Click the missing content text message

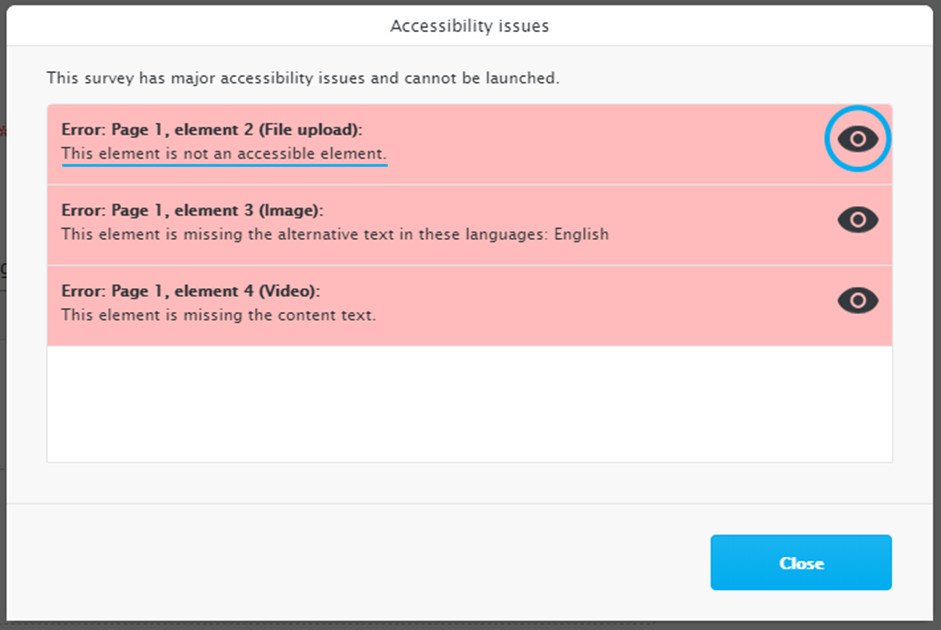(218, 315)
